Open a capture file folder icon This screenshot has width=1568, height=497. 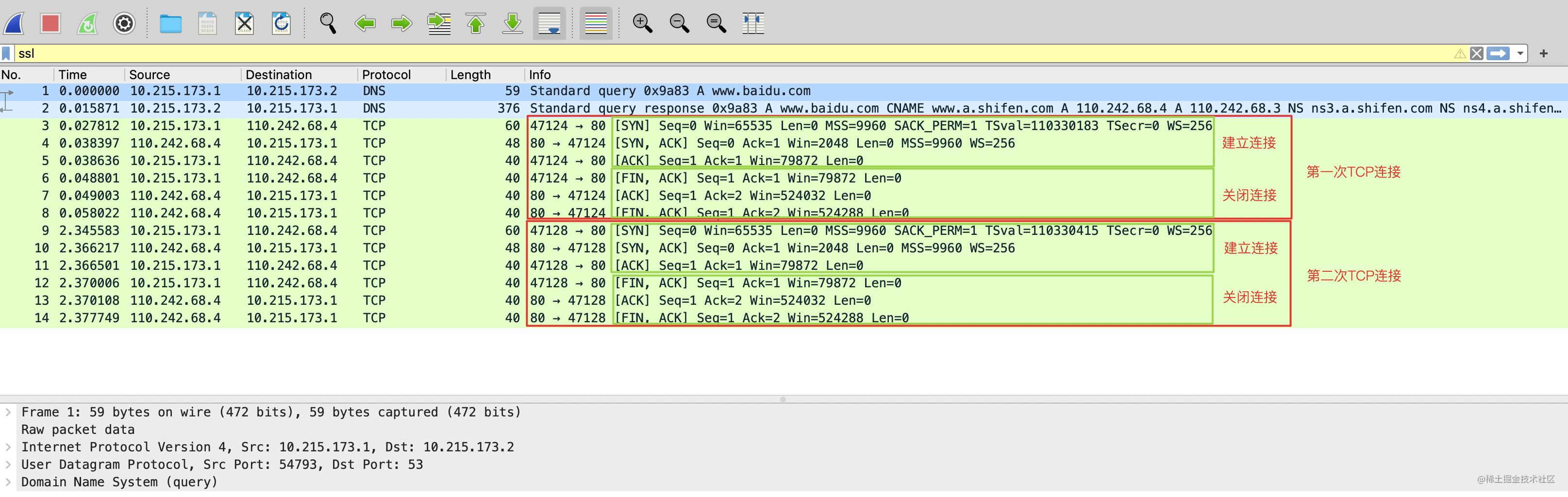pyautogui.click(x=170, y=24)
